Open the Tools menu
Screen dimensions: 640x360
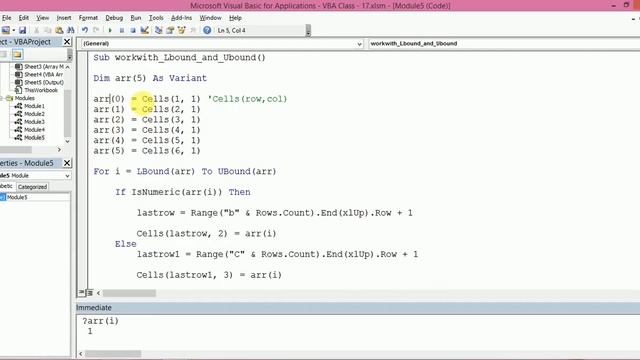[x=156, y=18]
